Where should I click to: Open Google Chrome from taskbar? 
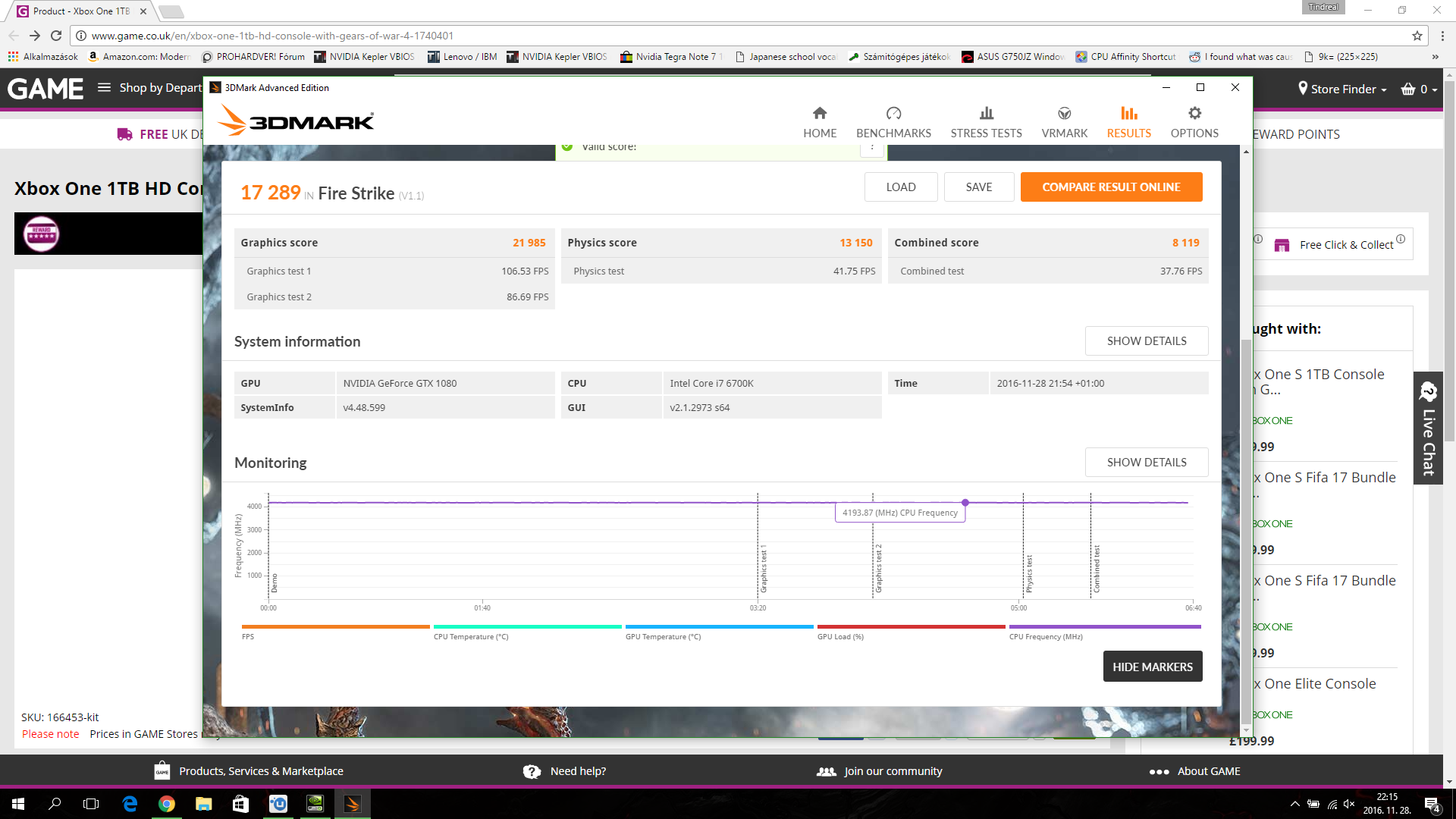(167, 804)
